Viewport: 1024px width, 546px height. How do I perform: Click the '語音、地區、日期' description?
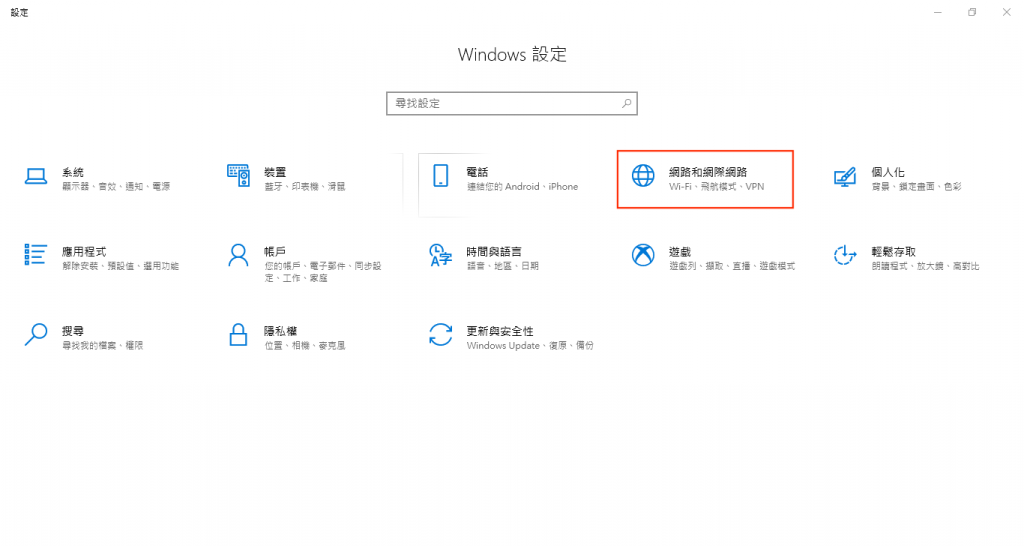coord(503,266)
